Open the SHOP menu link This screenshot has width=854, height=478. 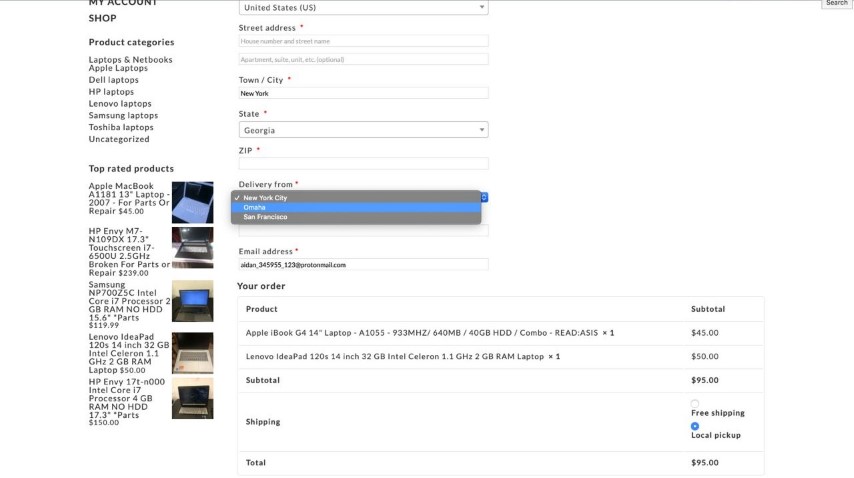(x=102, y=18)
